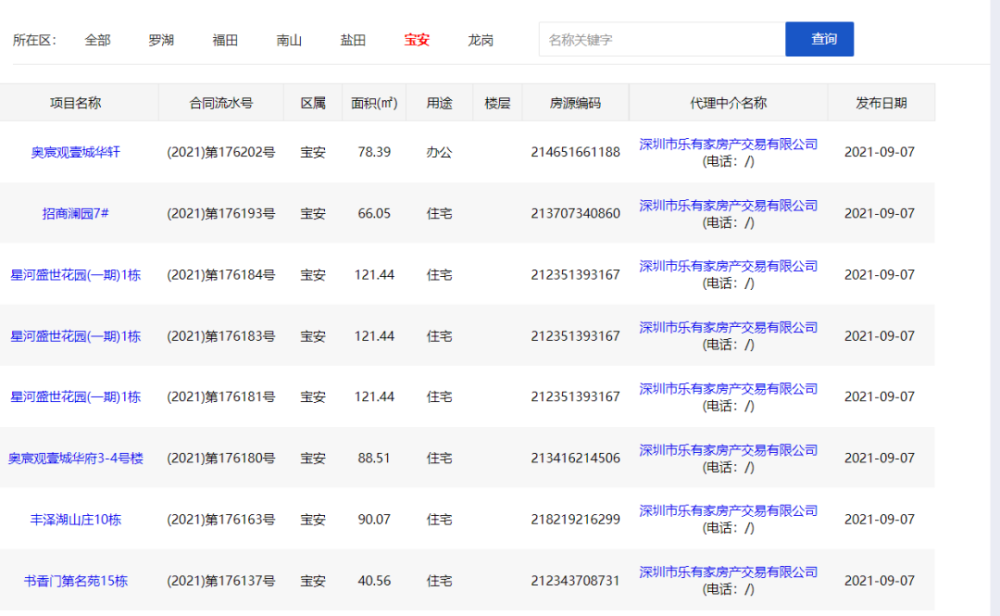Open the 招商澜园7# project link

coord(75,214)
